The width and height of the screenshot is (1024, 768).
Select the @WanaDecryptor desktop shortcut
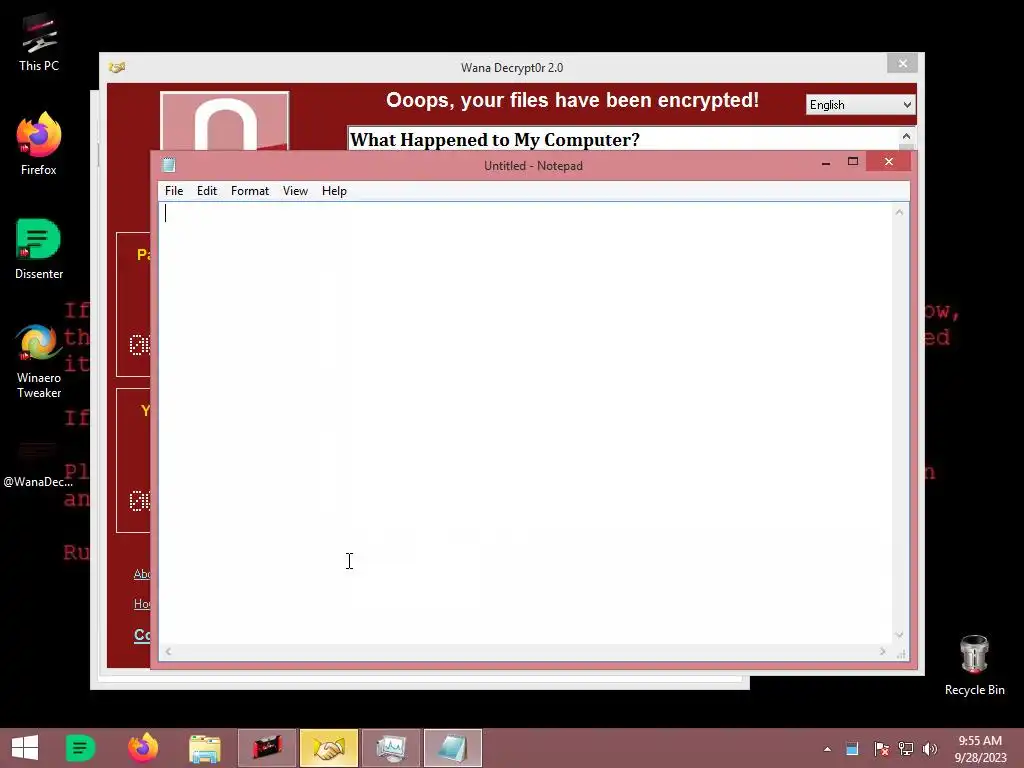(38, 465)
